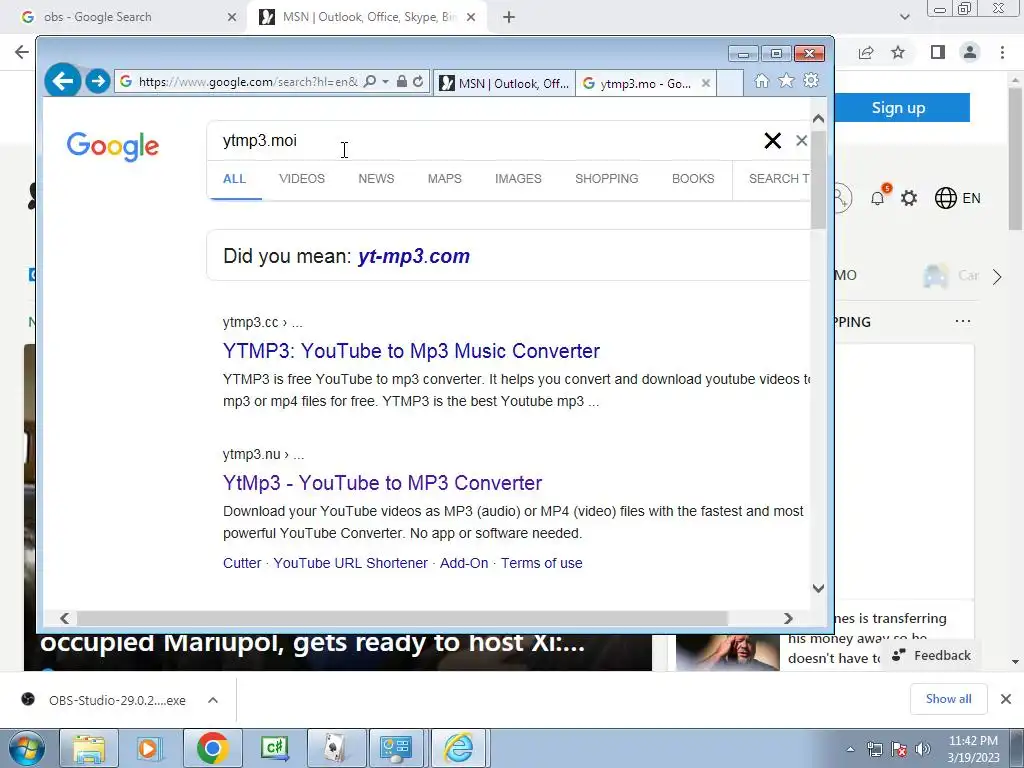Image resolution: width=1024 pixels, height=768 pixels.
Task: Click IE horizontal scrollbar right arrow
Action: coord(788,618)
